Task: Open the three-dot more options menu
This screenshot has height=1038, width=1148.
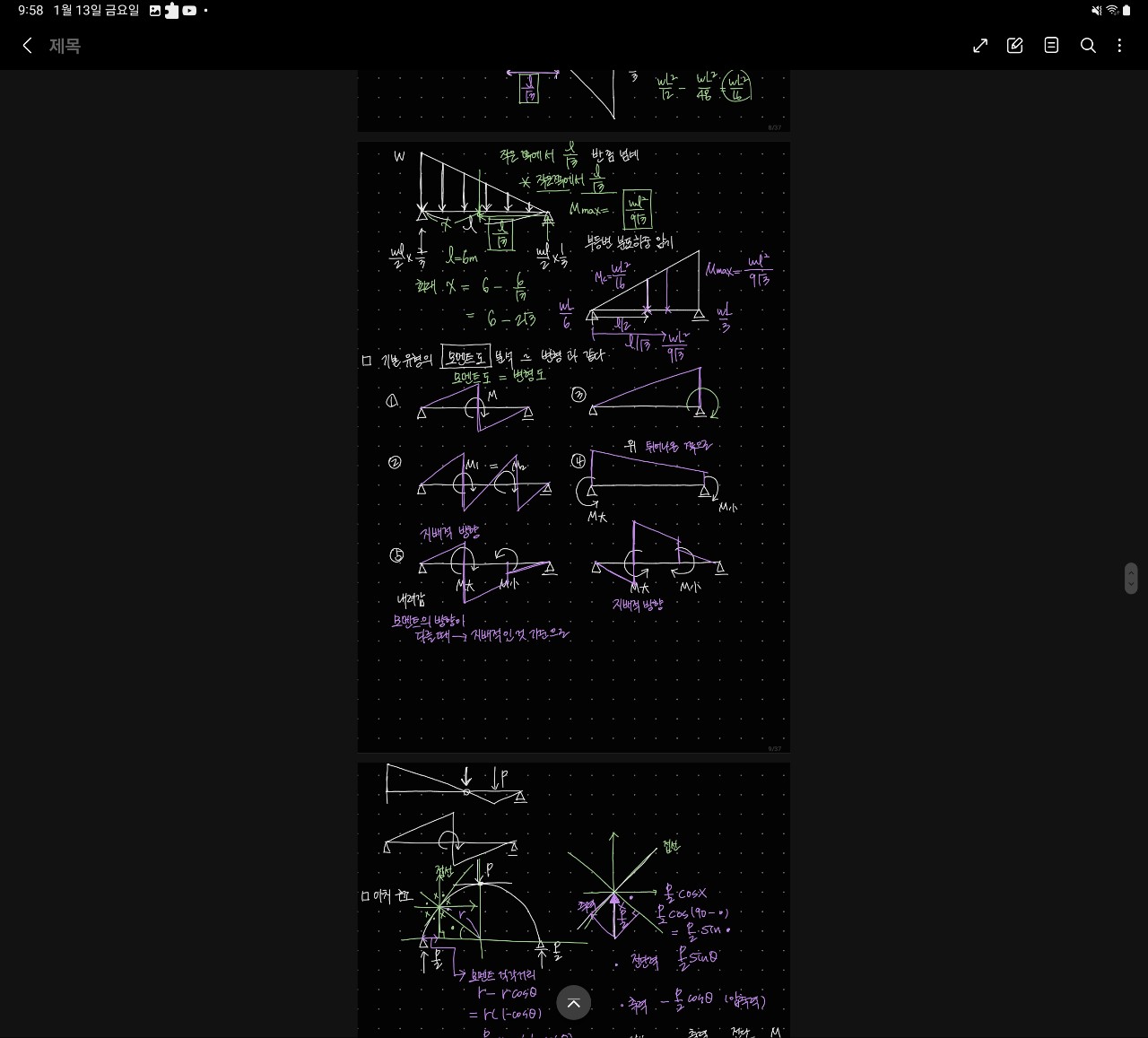Action: [x=1119, y=46]
